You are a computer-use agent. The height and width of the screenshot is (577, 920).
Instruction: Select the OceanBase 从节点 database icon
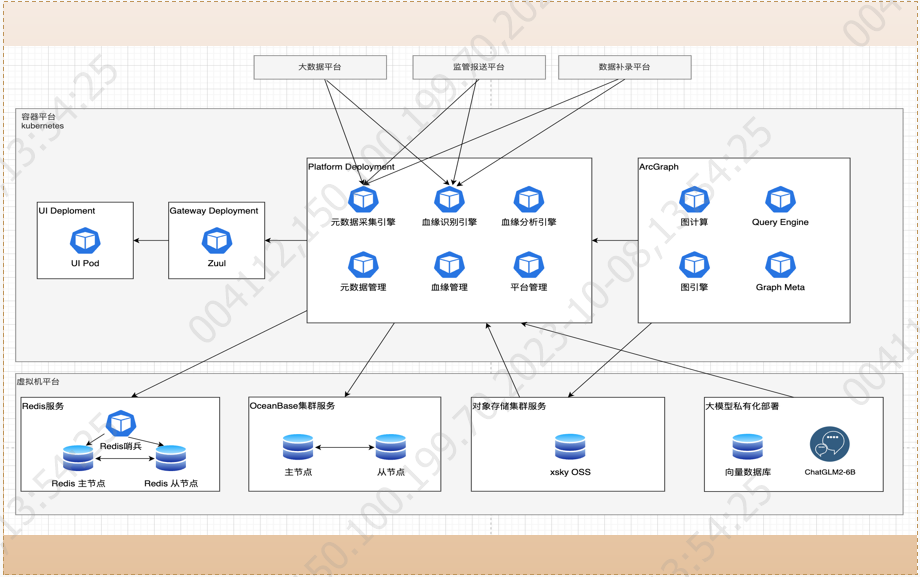[x=391, y=447]
